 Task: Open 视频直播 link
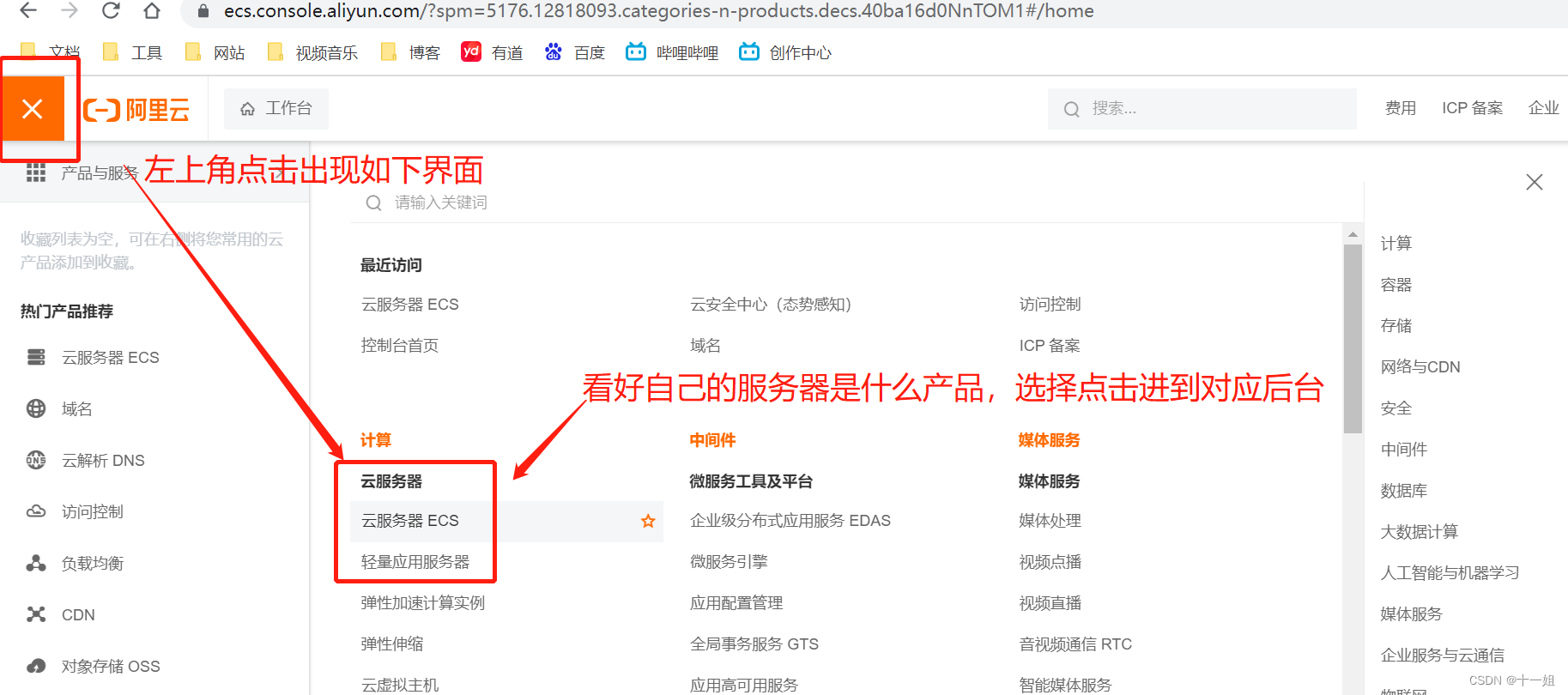(1050, 603)
